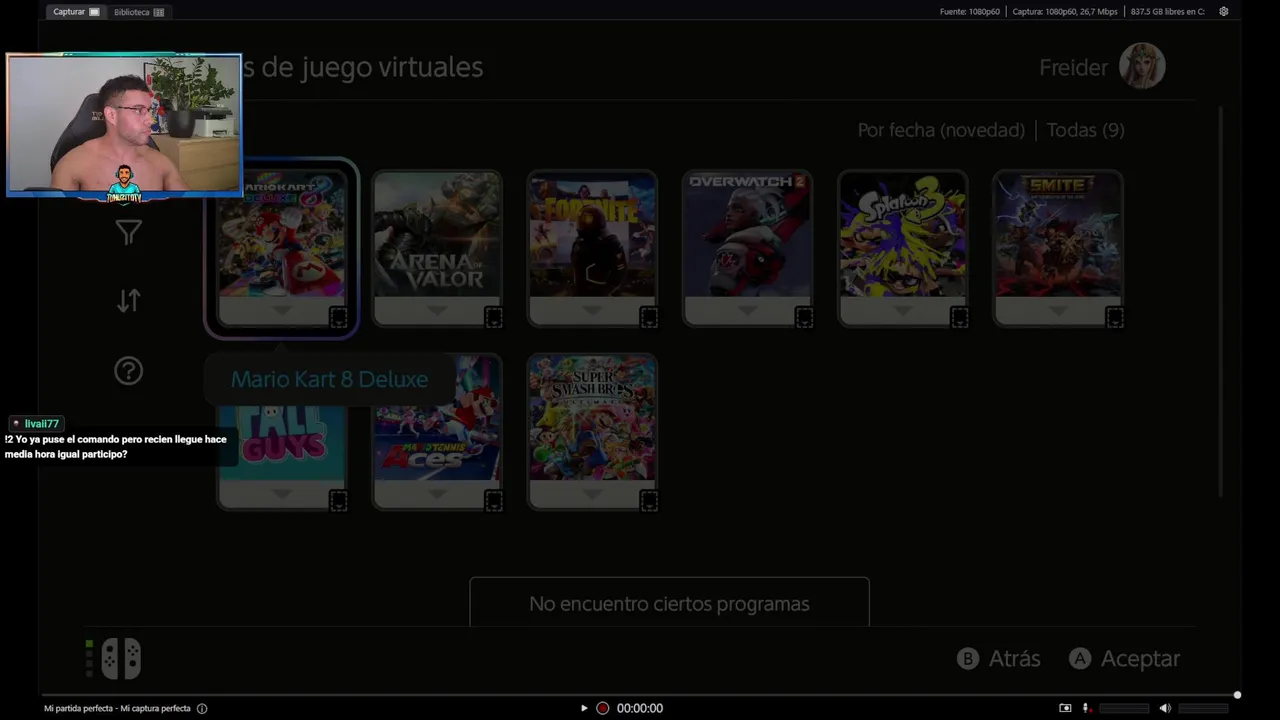Select the Mario Kart 8 Deluxe game card
This screenshot has width=1280, height=720.
click(x=281, y=248)
